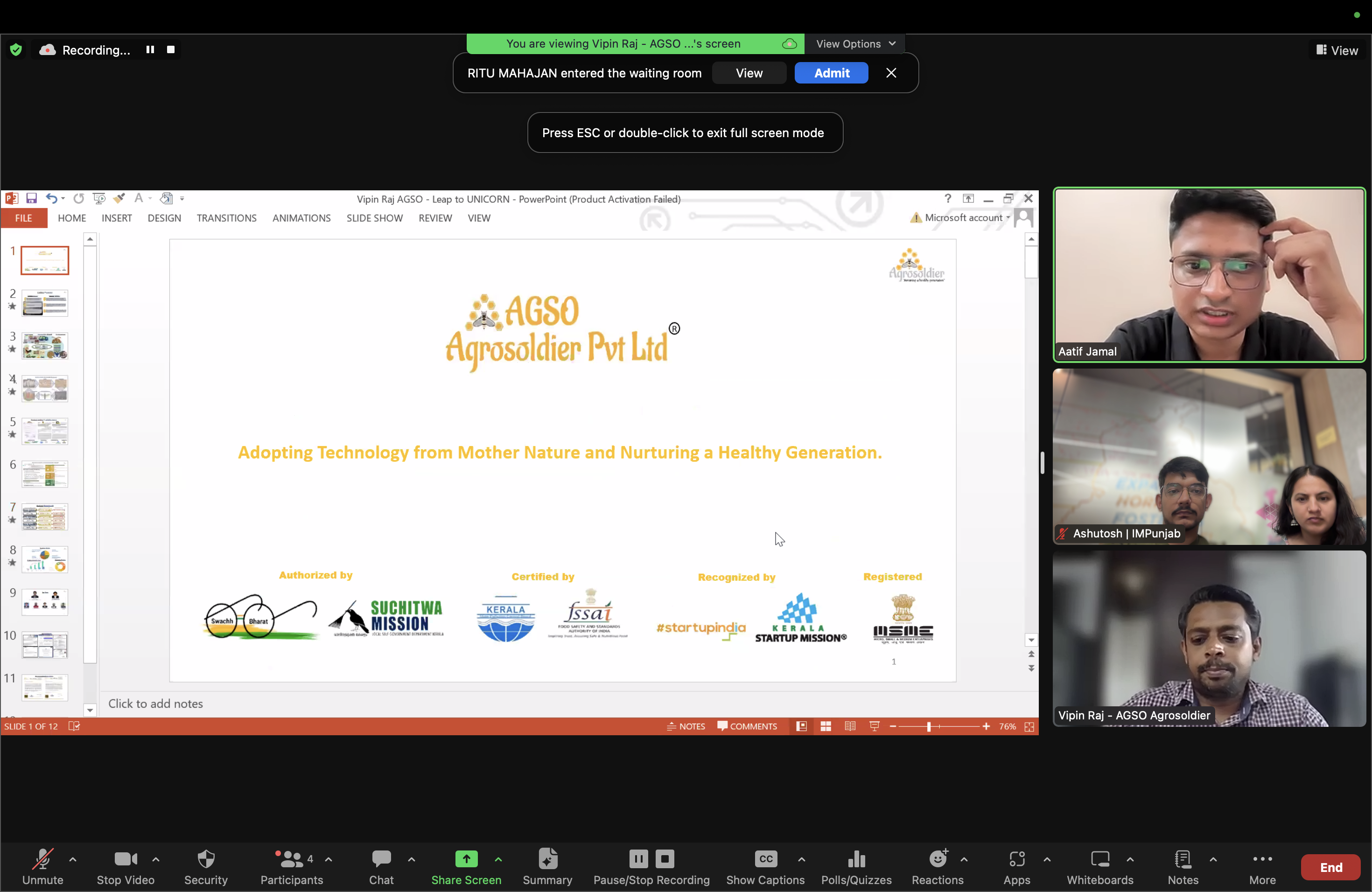Click the red End meeting button

(1330, 867)
